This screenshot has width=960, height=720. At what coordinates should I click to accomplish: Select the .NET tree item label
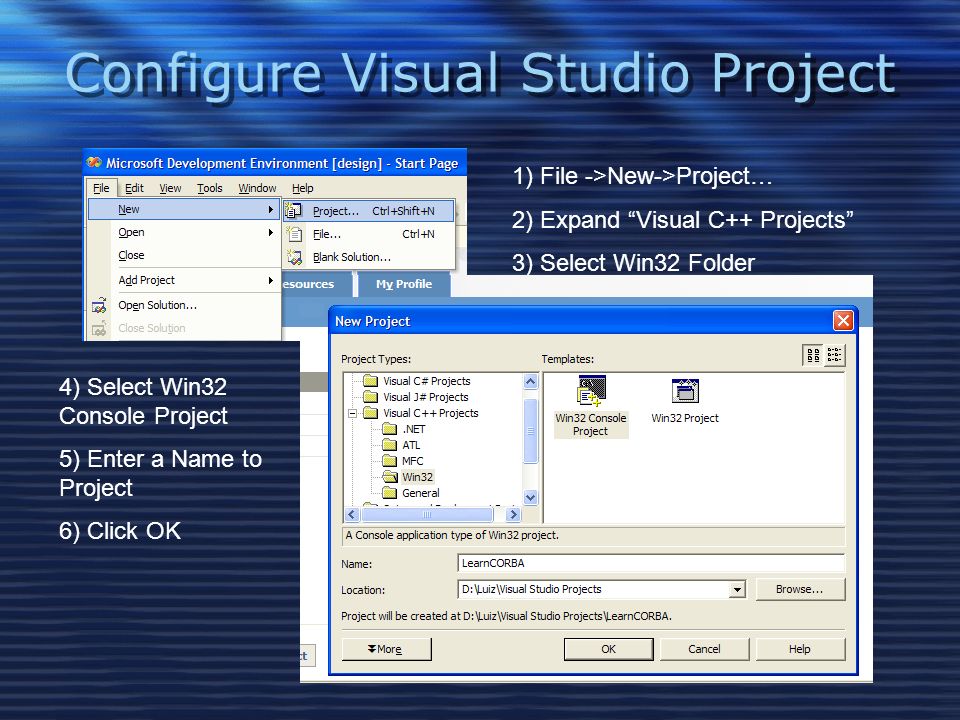coord(414,429)
